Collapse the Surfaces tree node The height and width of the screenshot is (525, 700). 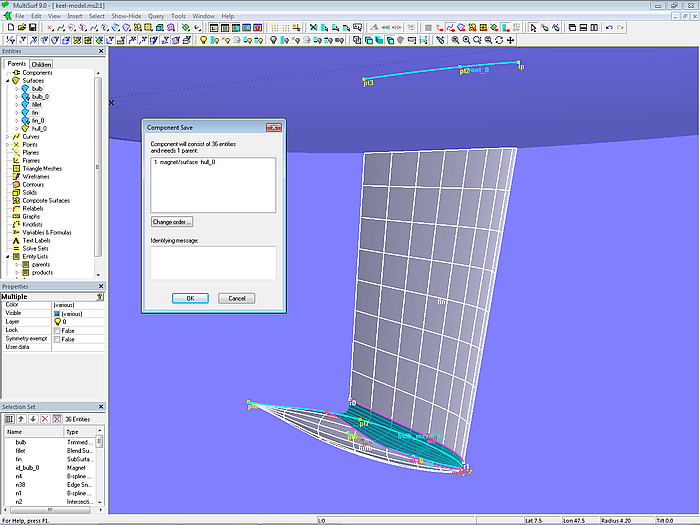click(x=8, y=80)
